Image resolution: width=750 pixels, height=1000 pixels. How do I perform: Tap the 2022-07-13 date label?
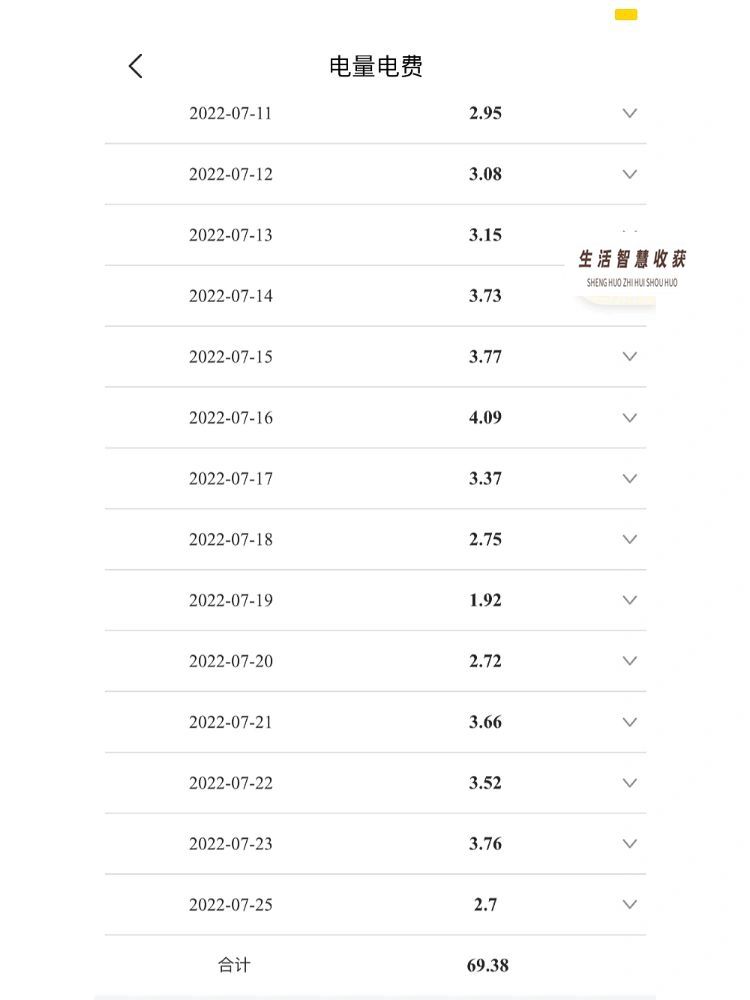point(230,235)
